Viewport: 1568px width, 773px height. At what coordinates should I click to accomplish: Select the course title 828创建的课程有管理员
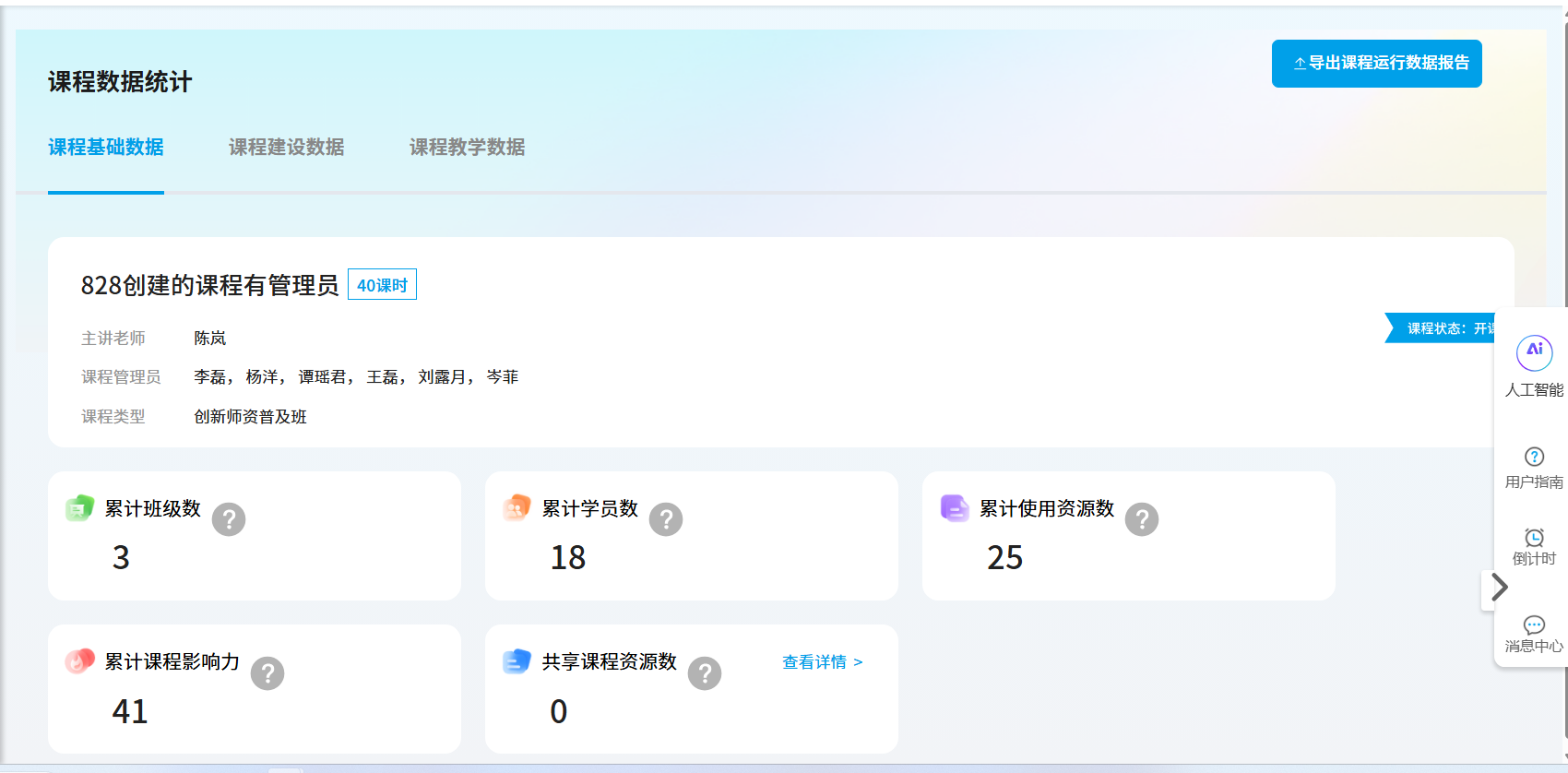click(x=210, y=285)
